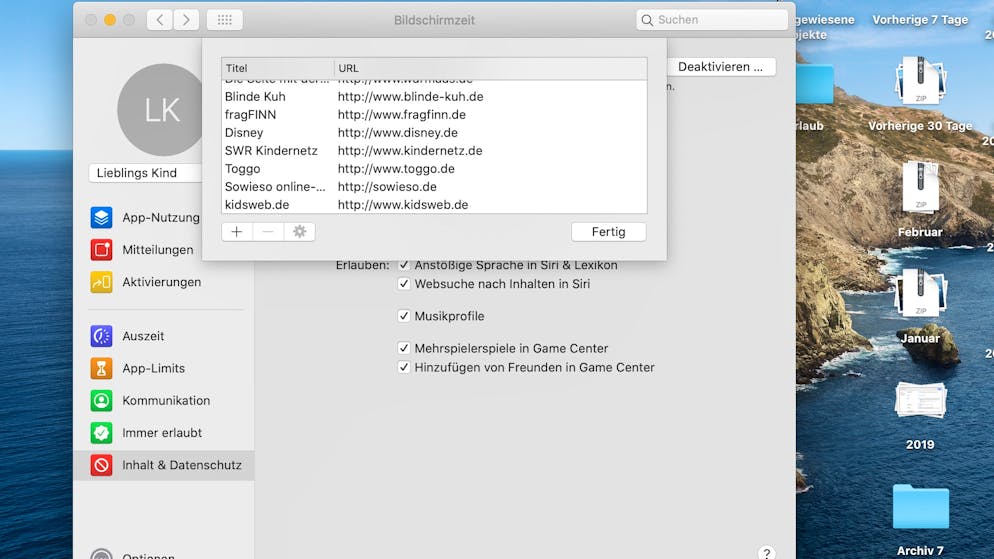The width and height of the screenshot is (994, 559).
Task: Sort the list by Titel column header
Action: (x=278, y=68)
